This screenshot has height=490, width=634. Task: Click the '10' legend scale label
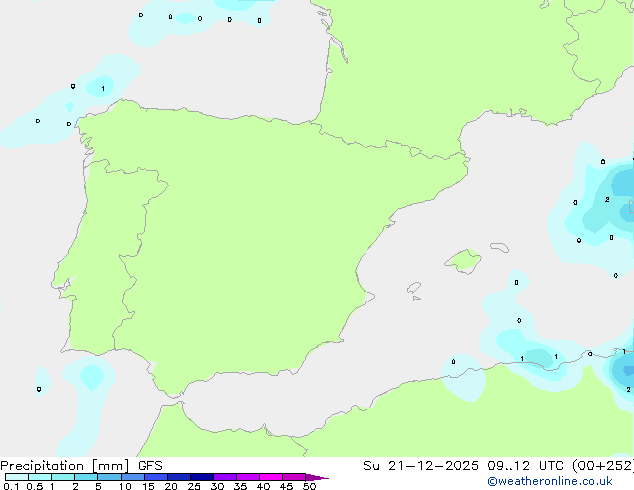tap(125, 486)
